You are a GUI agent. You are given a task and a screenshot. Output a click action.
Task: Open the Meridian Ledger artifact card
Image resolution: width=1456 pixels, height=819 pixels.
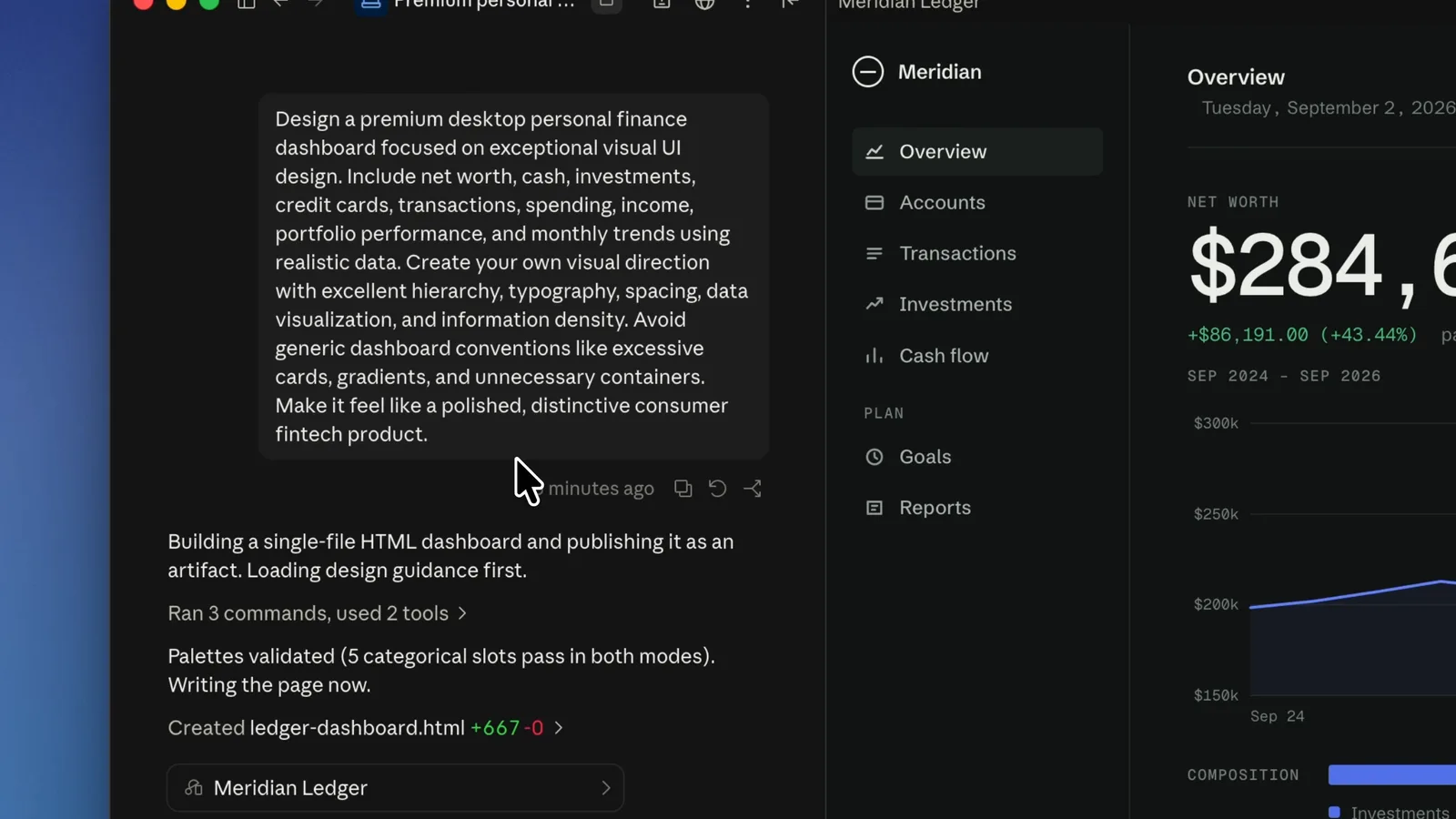click(x=396, y=788)
